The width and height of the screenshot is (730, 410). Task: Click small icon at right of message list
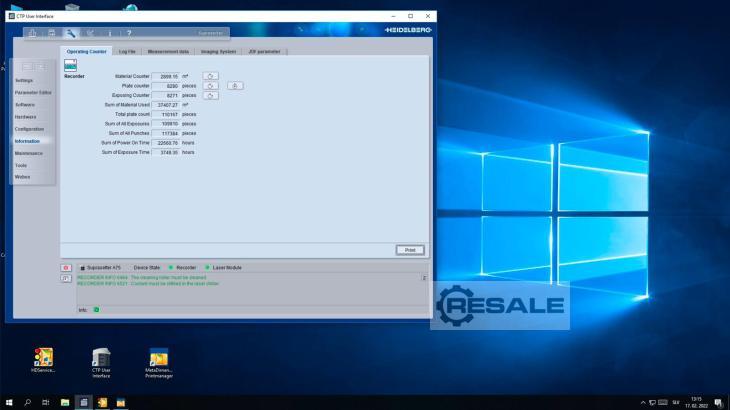pyautogui.click(x=424, y=278)
